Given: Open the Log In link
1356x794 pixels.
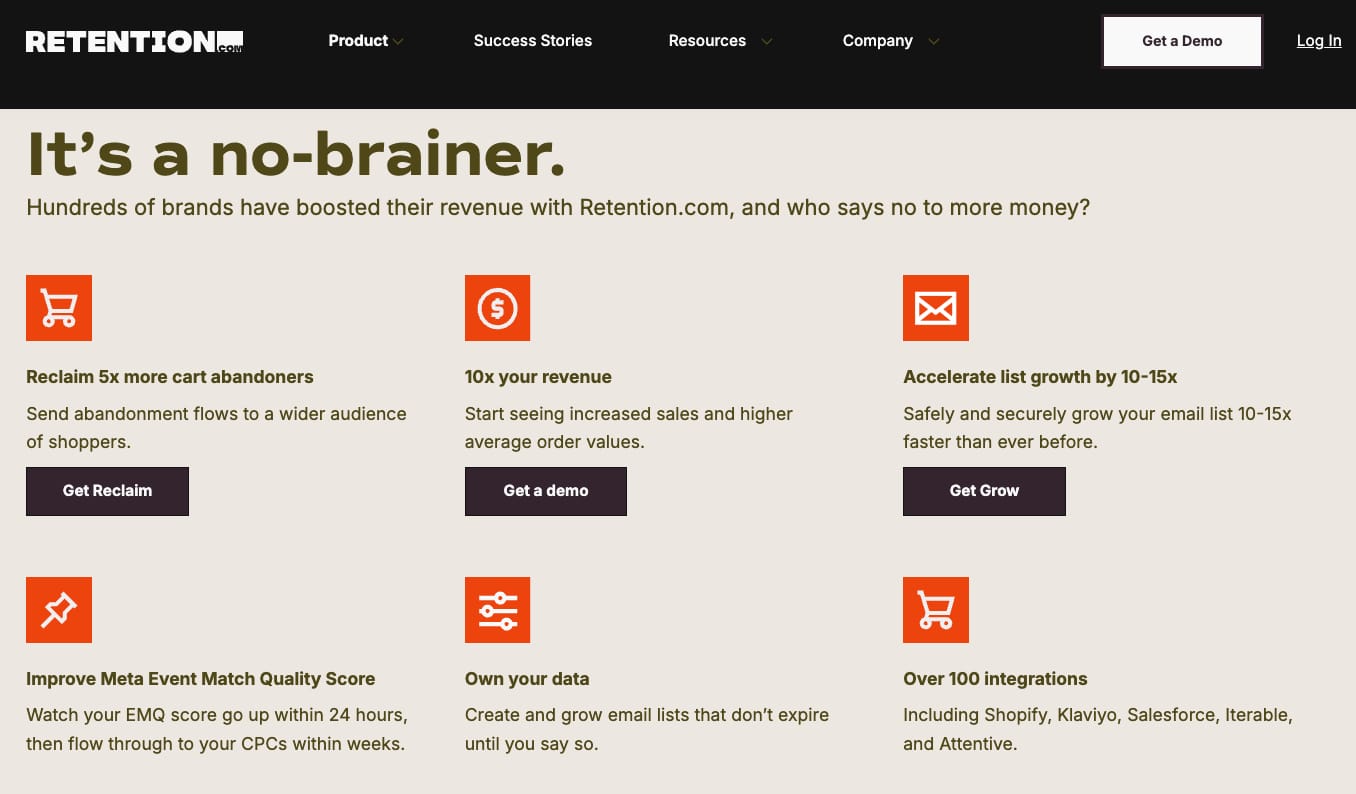Looking at the screenshot, I should pyautogui.click(x=1318, y=41).
